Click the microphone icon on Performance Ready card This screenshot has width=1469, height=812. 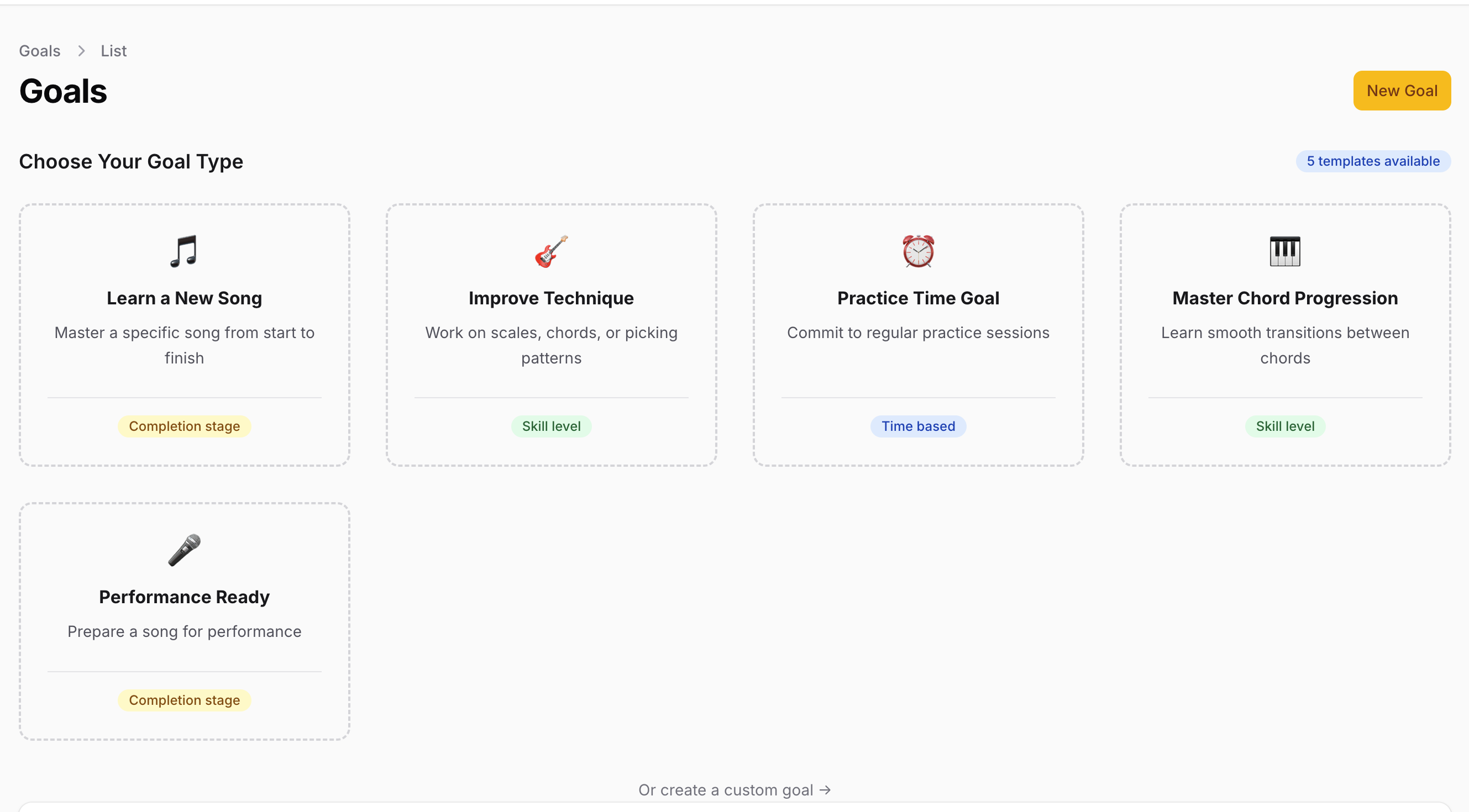click(184, 549)
